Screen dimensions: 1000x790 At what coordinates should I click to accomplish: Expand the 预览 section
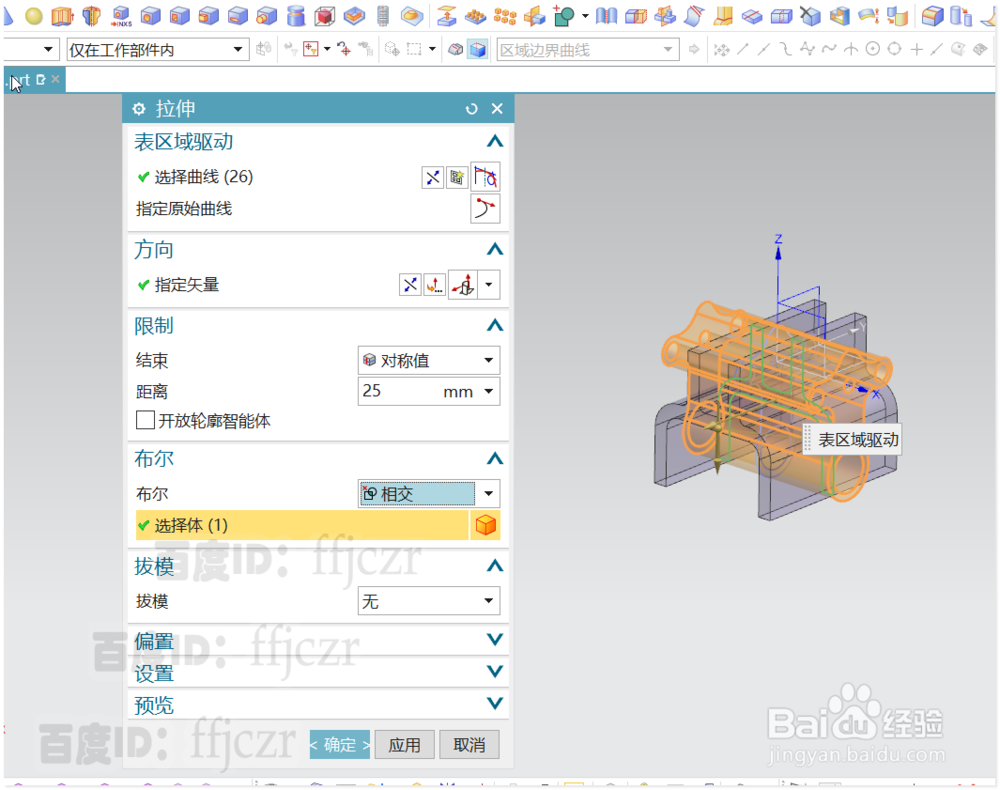point(495,703)
